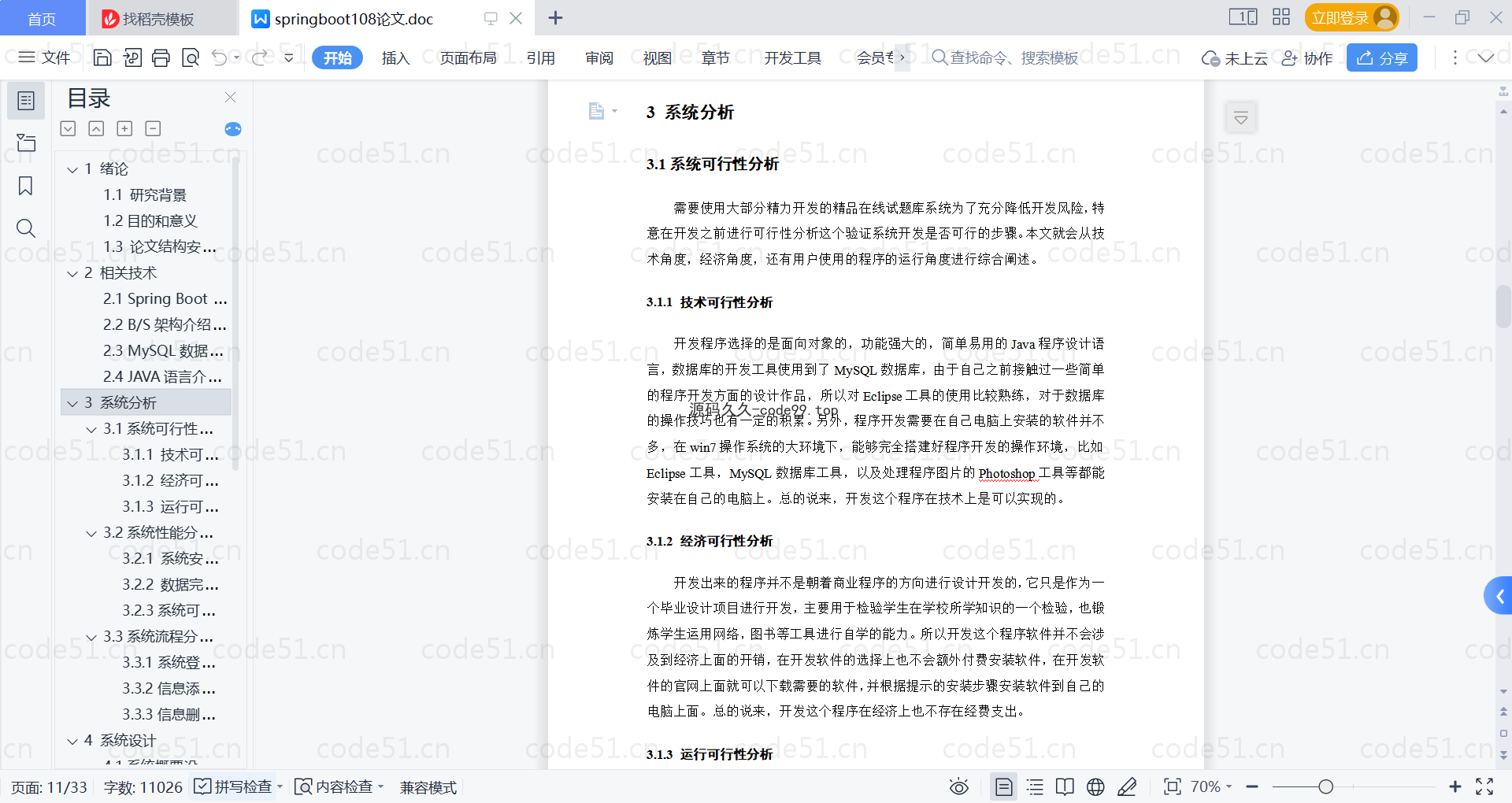
Task: Collapse the 2 相关技术 outline node
Action: [x=72, y=273]
